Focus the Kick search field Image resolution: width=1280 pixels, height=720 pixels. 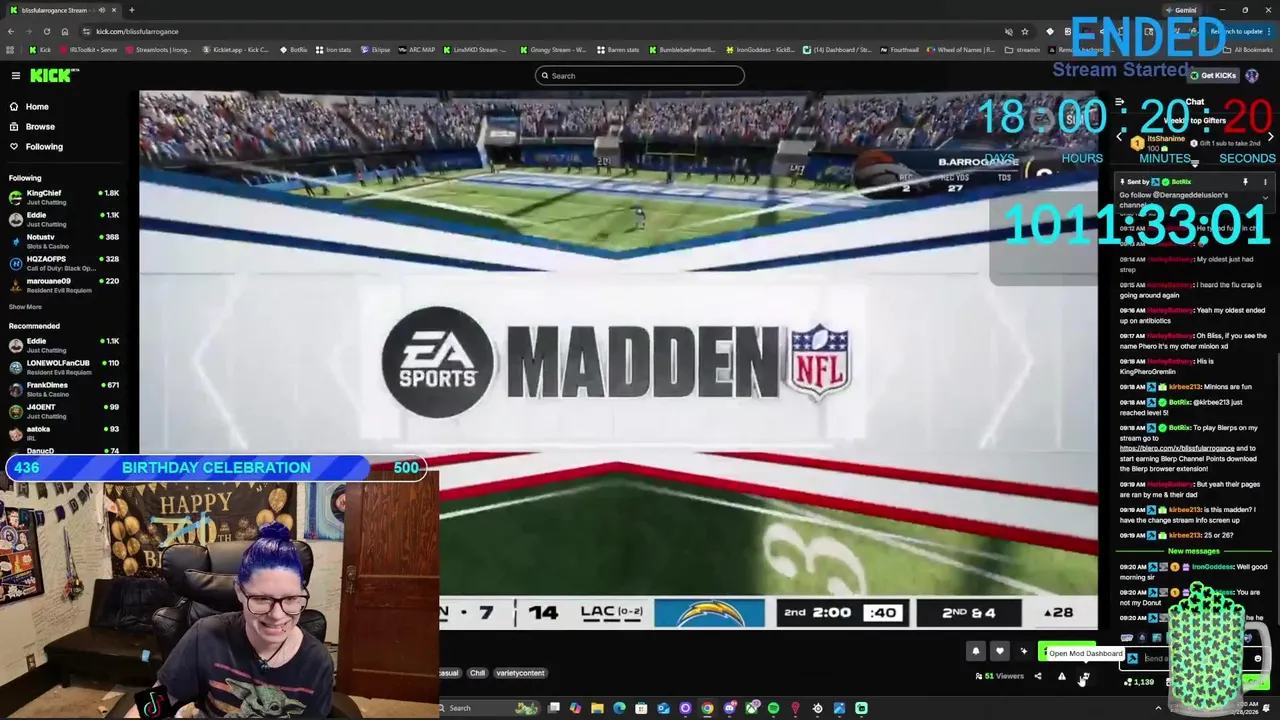[640, 76]
